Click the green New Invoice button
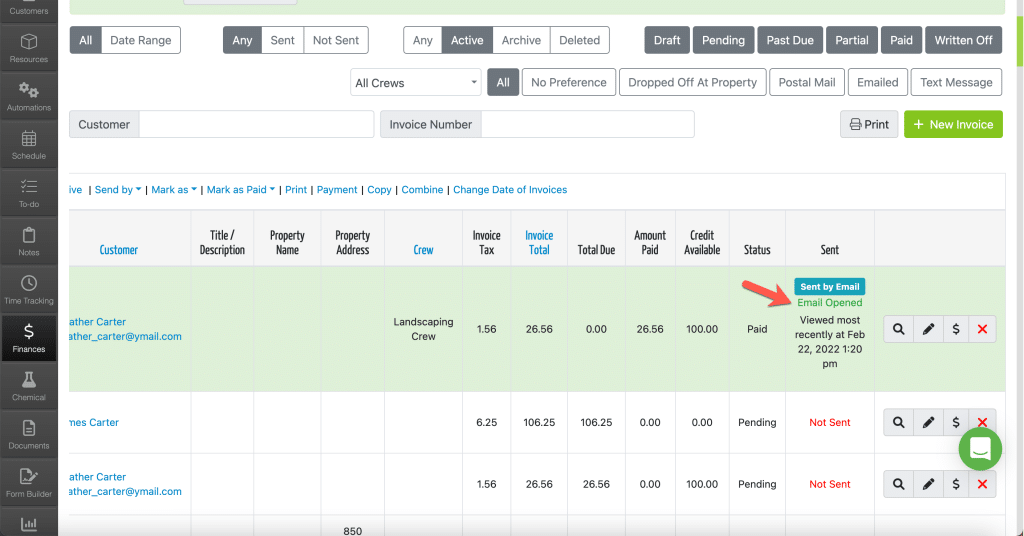This screenshot has width=1024, height=536. (953, 124)
